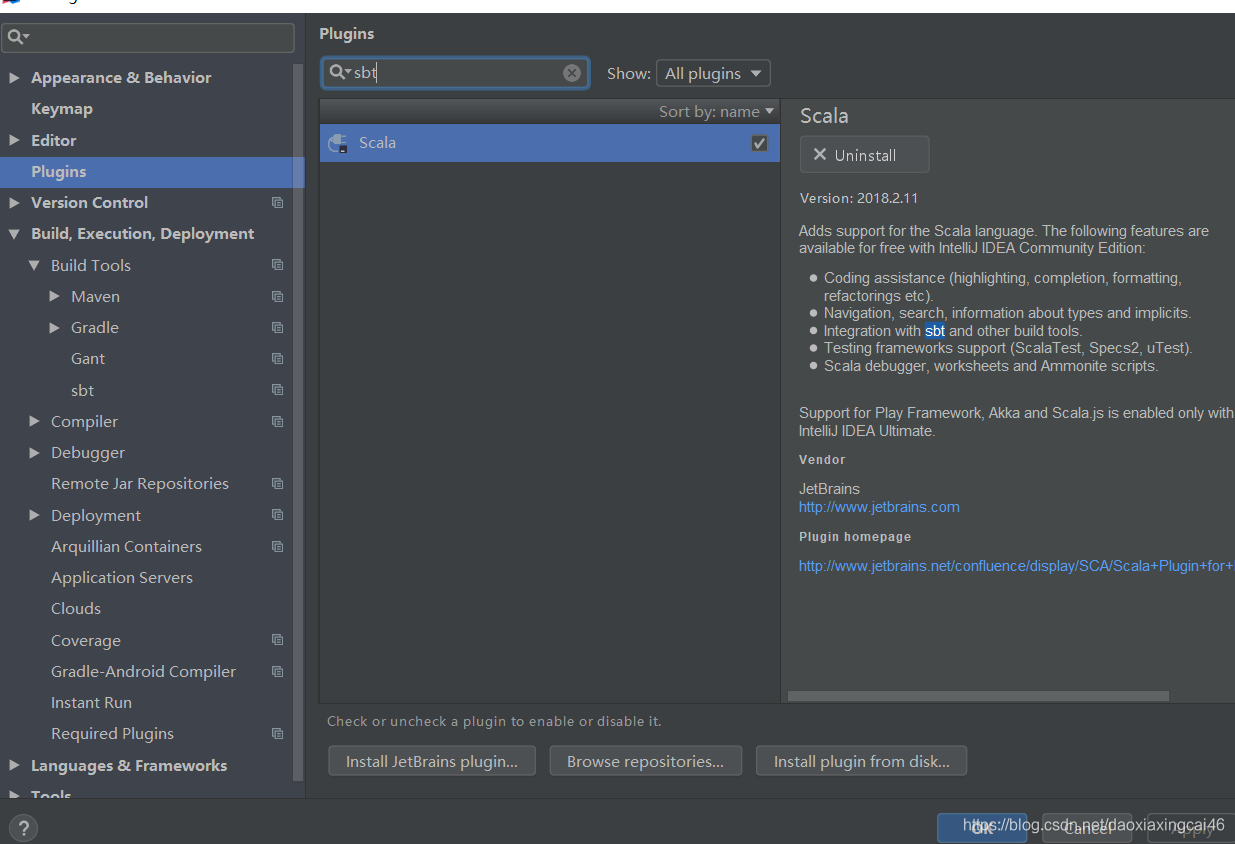The height and width of the screenshot is (844, 1235).
Task: Click project-level icon beside sbt
Action: pyautogui.click(x=277, y=390)
